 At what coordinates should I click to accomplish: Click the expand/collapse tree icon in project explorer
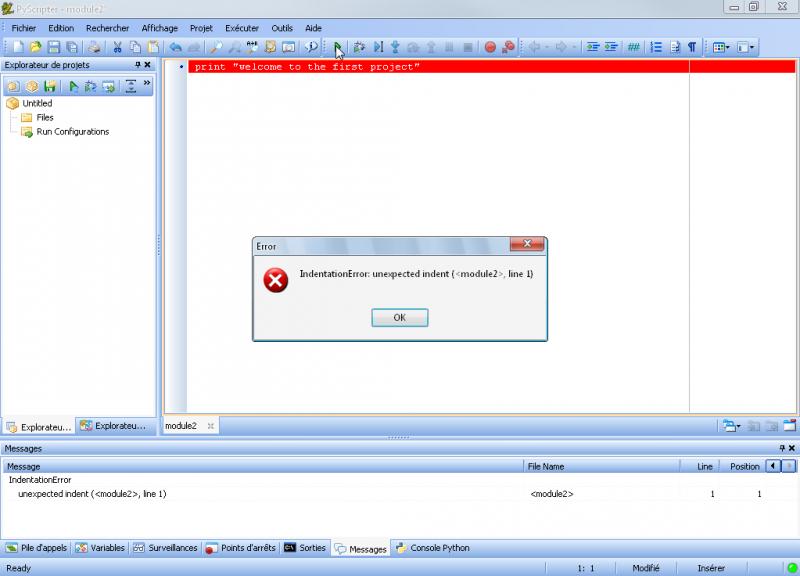coord(131,86)
